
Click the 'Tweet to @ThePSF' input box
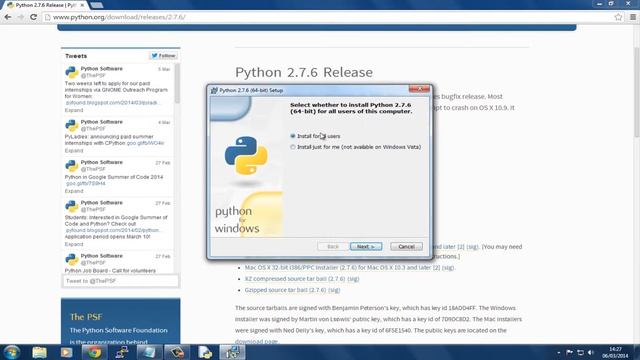[120, 281]
